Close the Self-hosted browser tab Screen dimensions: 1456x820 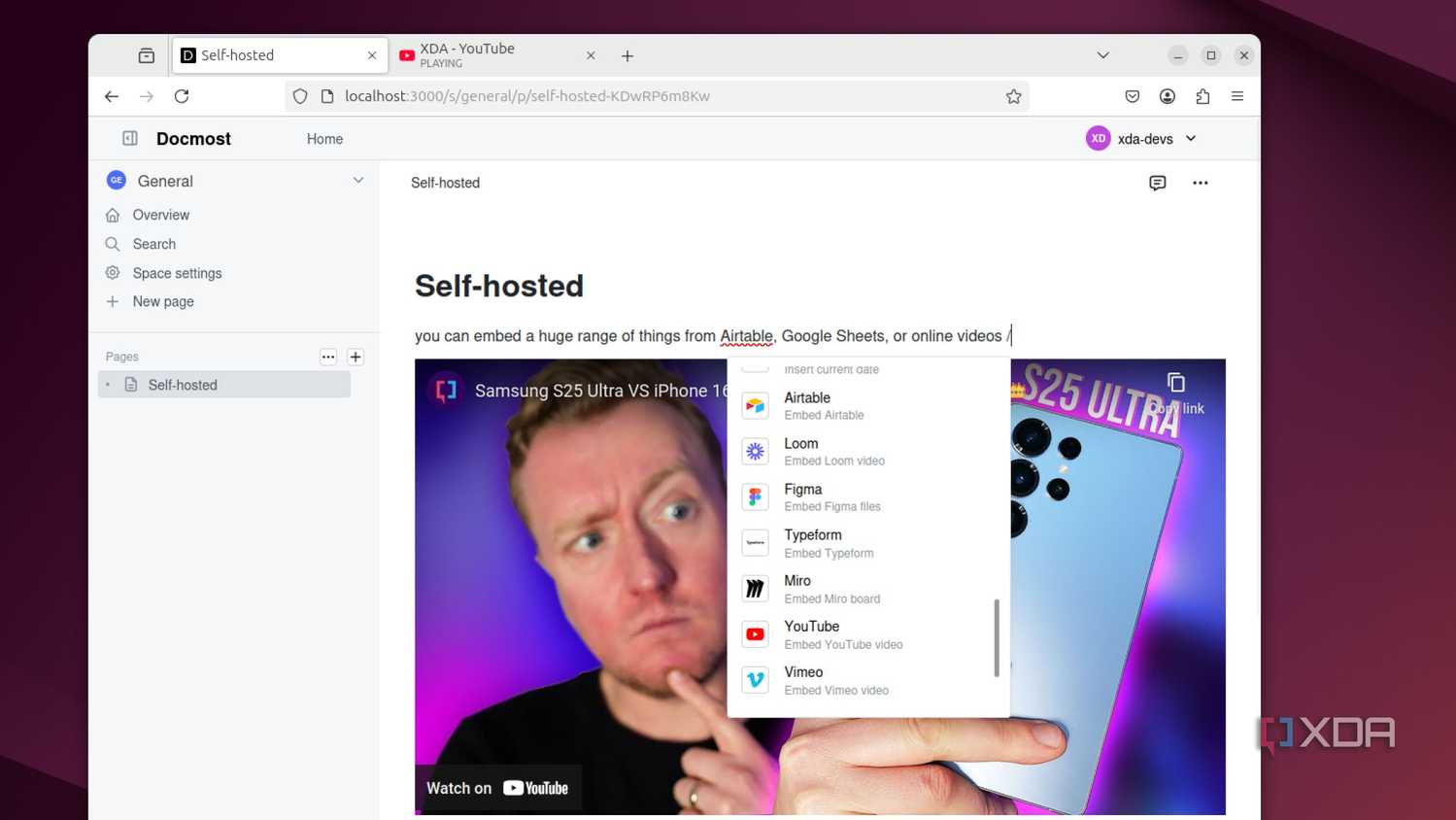click(372, 55)
